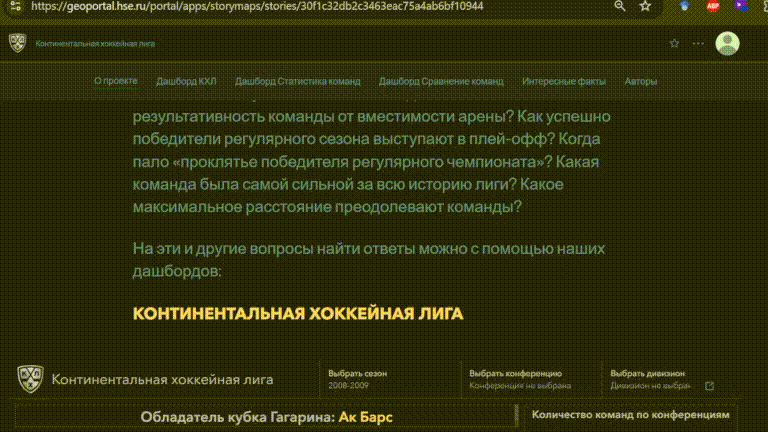The height and width of the screenshot is (432, 768).
Task: Open the user profile avatar
Action: point(727,44)
